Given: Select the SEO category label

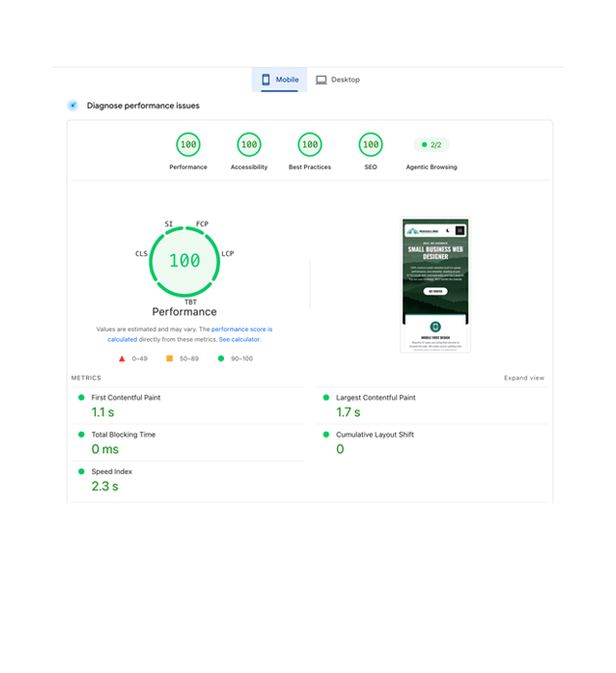Looking at the screenshot, I should point(371,167).
